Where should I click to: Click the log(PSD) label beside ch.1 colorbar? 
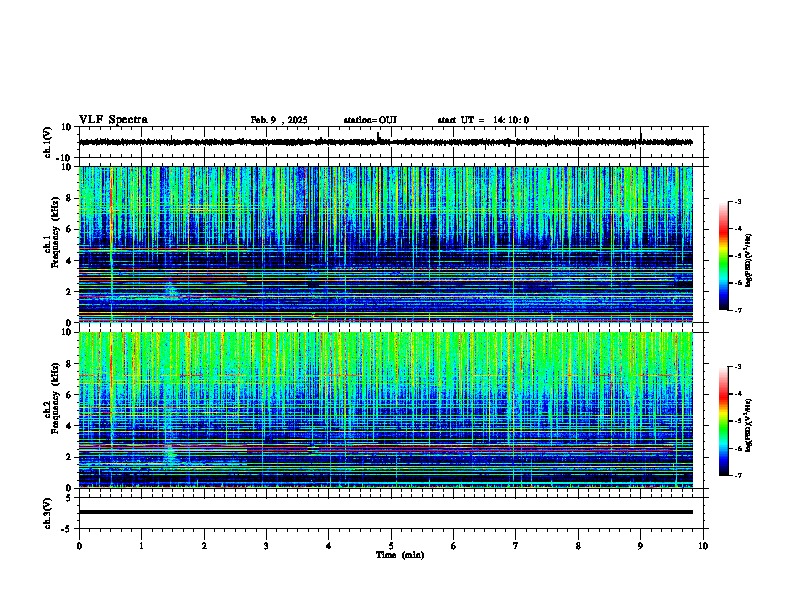[748, 261]
